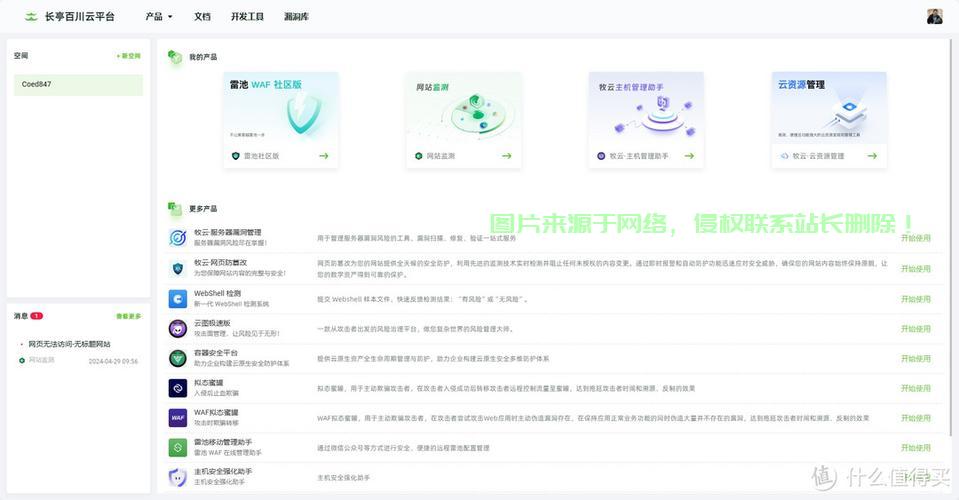
Task: Click the 2024-04-29 09:56 message timestamp
Action: click(113, 361)
